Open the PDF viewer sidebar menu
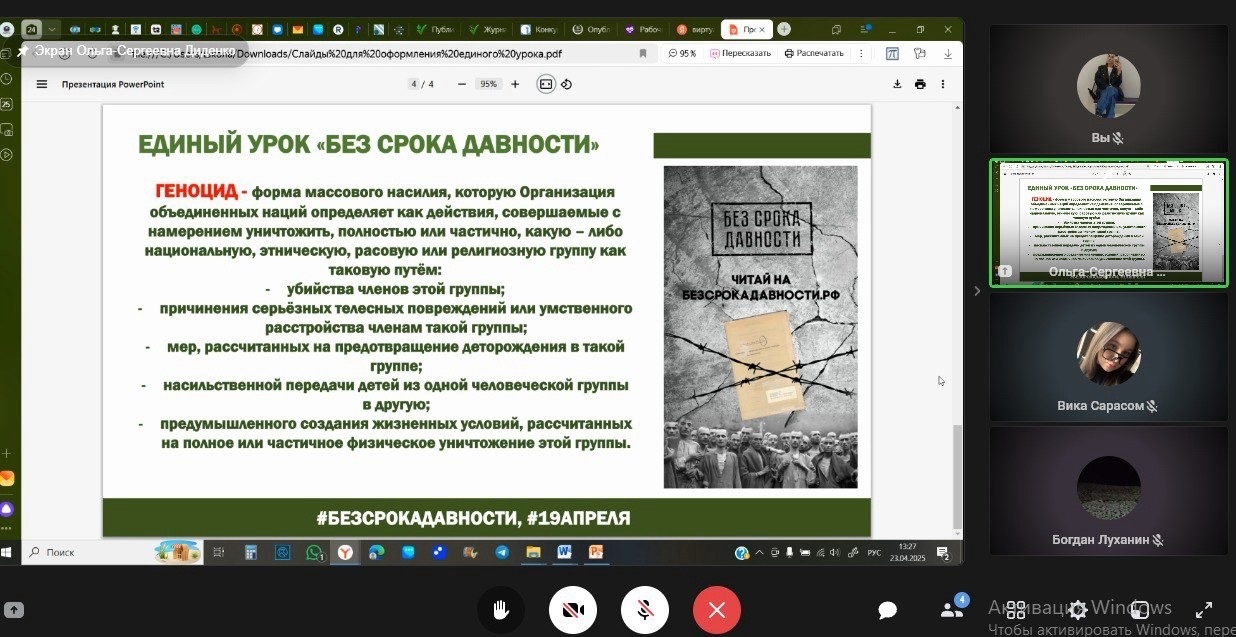1236x637 pixels. click(x=42, y=84)
